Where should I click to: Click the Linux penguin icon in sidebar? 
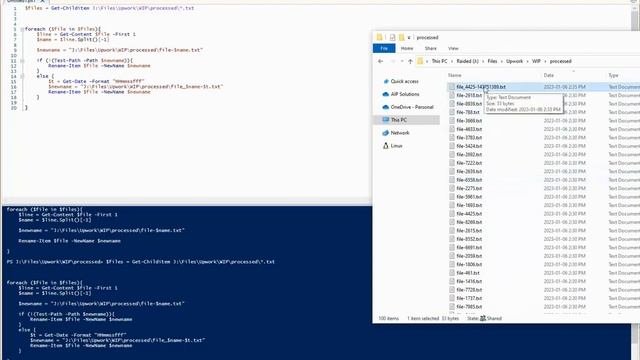coord(385,146)
